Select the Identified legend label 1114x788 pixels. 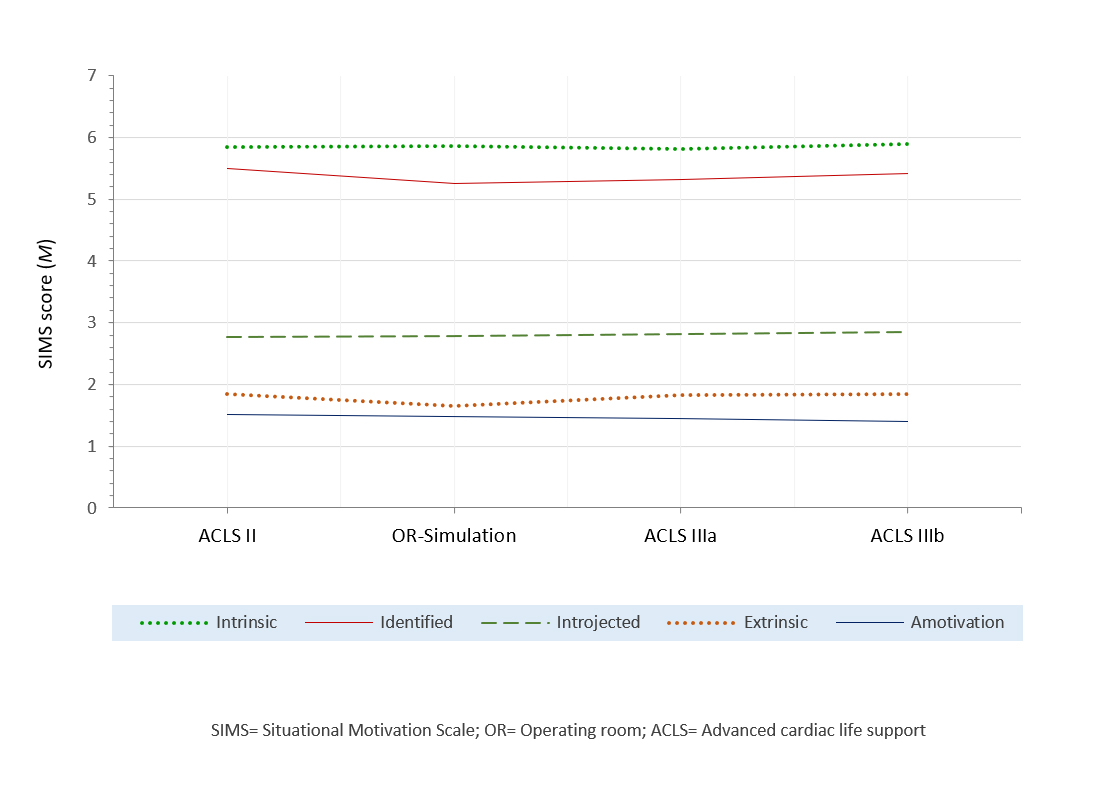click(x=416, y=622)
